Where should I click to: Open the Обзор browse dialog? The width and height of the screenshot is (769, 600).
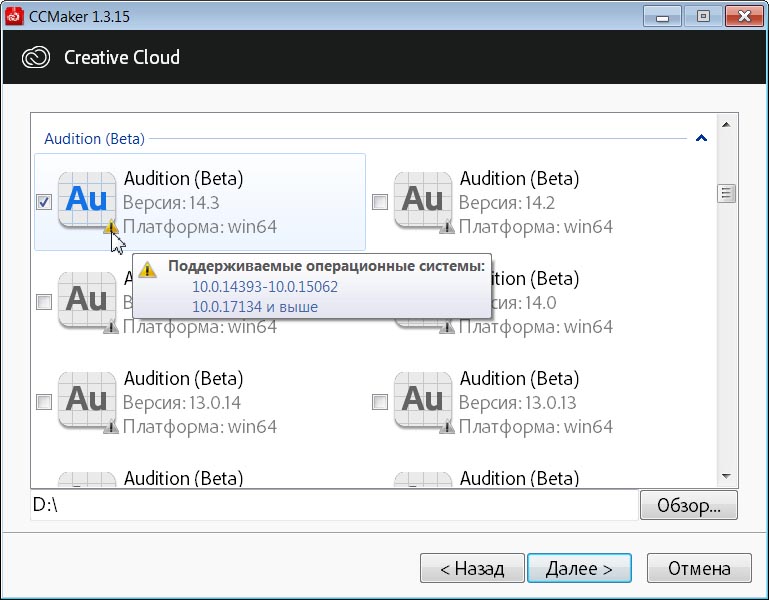click(x=689, y=505)
